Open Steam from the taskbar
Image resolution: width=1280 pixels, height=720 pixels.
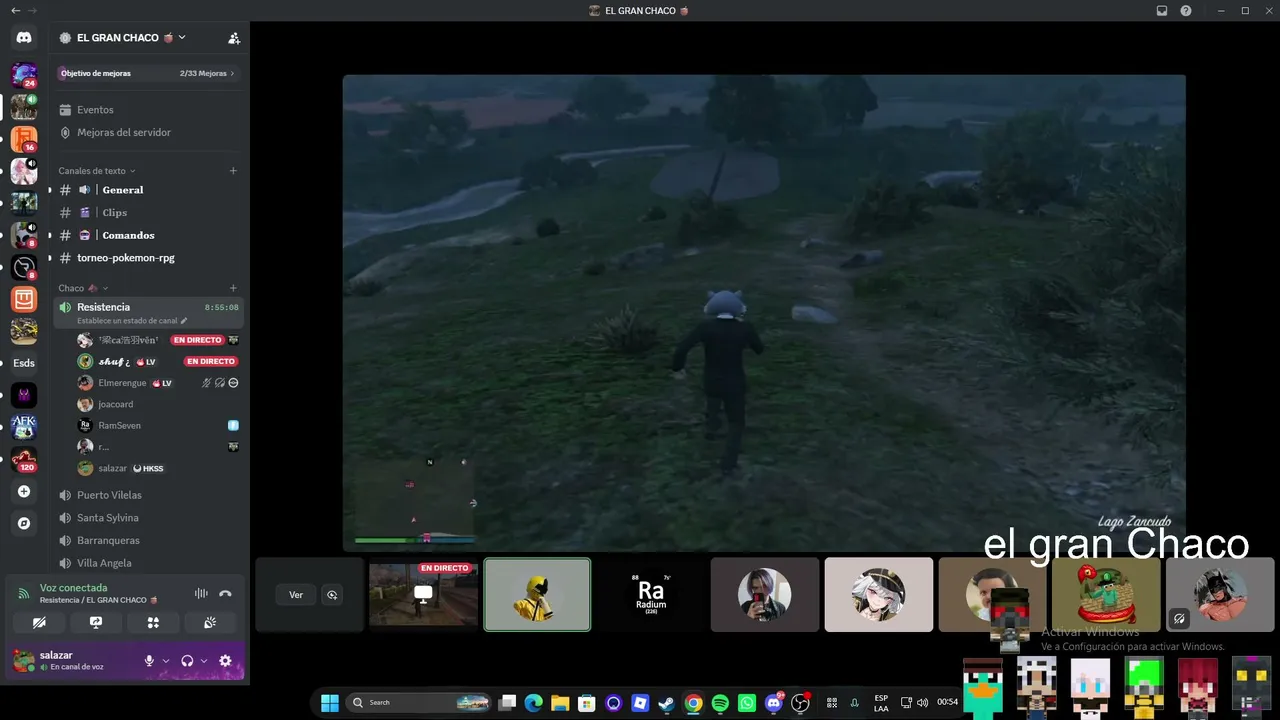click(x=666, y=703)
